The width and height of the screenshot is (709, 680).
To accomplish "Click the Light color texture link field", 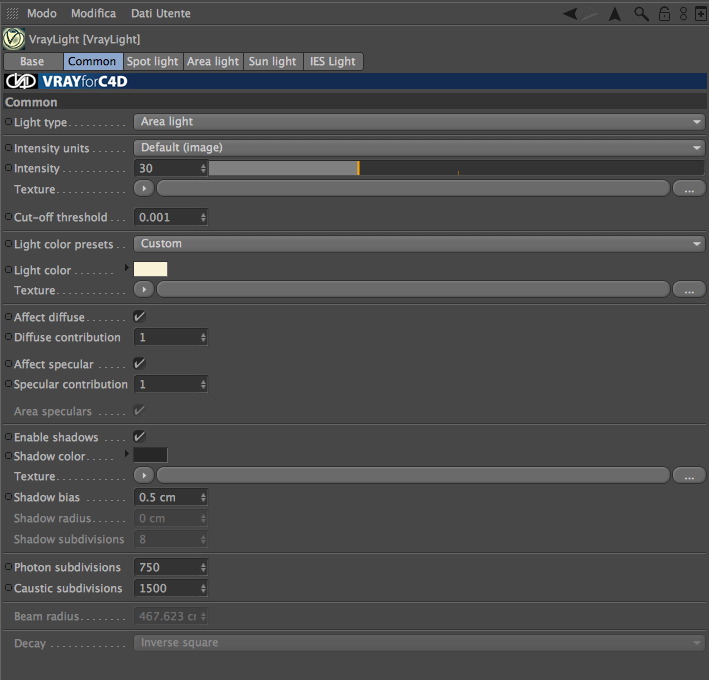I will (413, 289).
